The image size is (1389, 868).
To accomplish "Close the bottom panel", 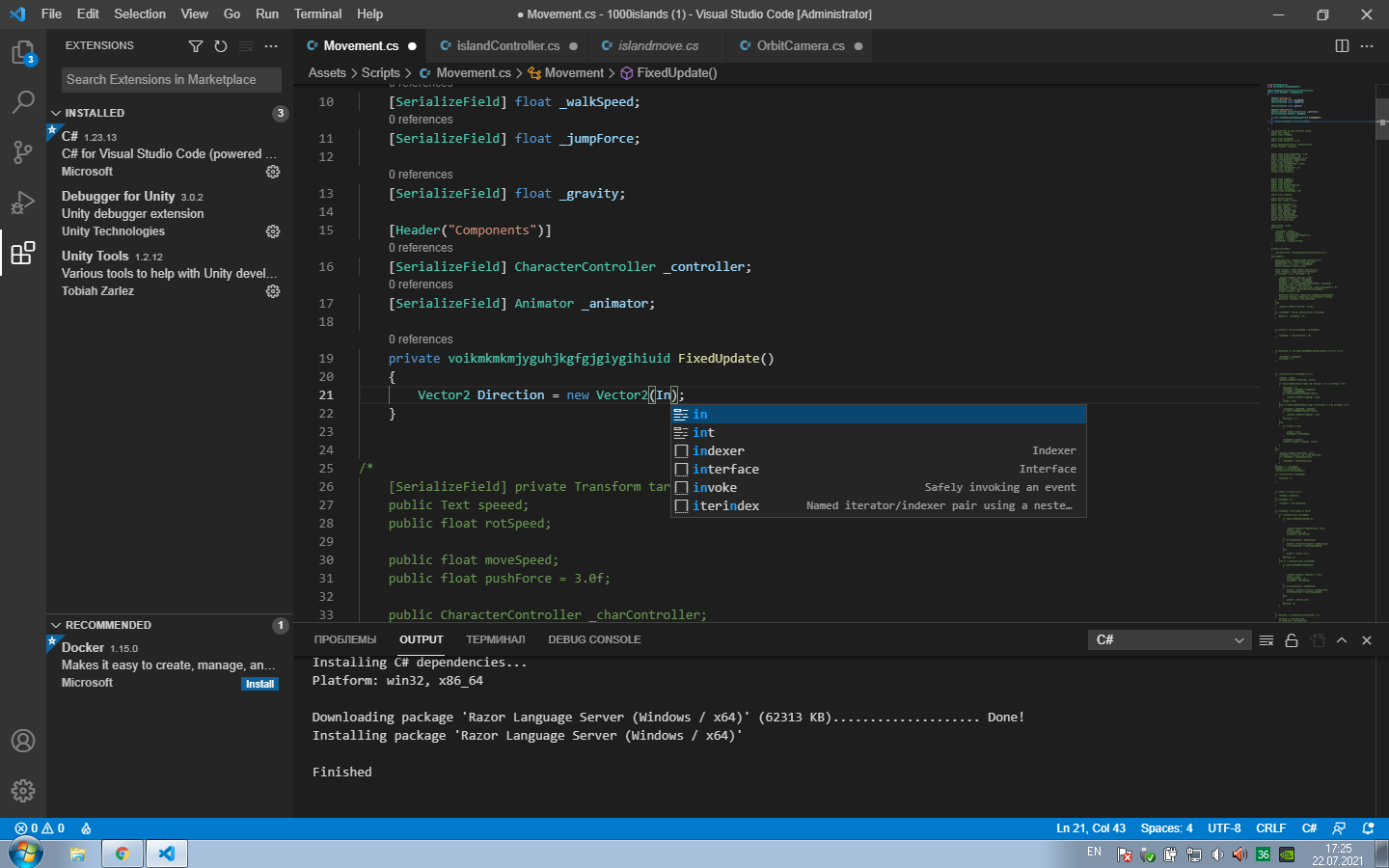I will [x=1367, y=640].
